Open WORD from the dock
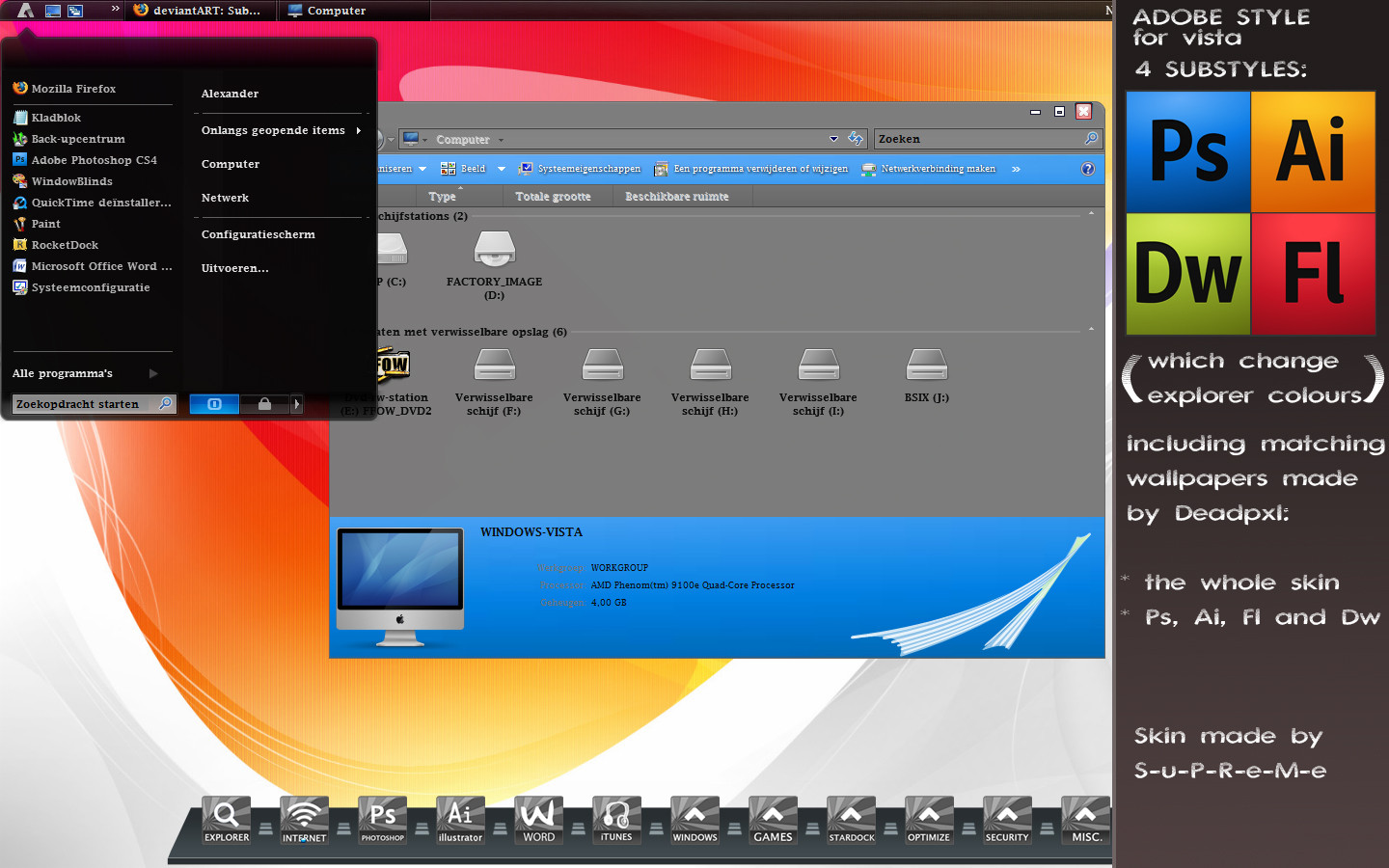 point(538,821)
